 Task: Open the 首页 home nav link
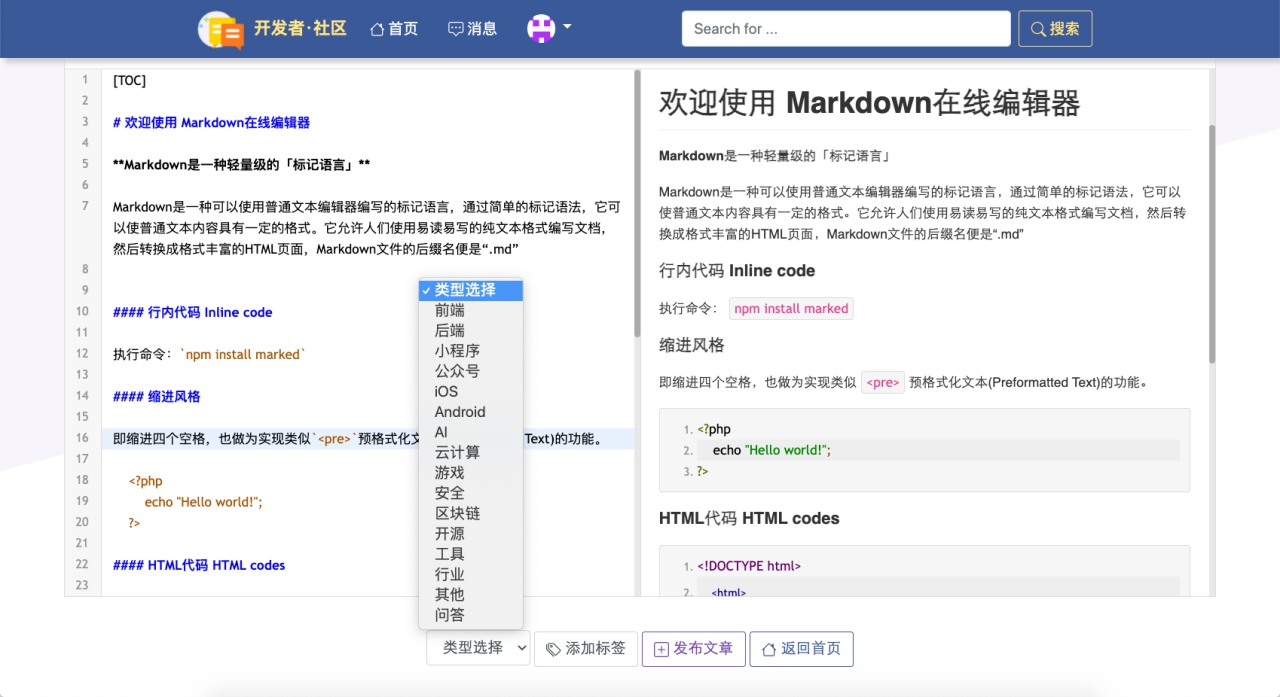point(394,29)
